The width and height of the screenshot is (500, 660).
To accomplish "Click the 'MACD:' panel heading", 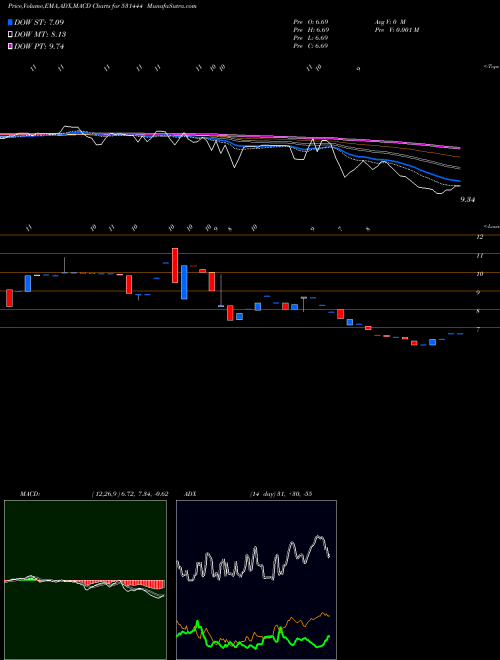I will pyautogui.click(x=30, y=494).
